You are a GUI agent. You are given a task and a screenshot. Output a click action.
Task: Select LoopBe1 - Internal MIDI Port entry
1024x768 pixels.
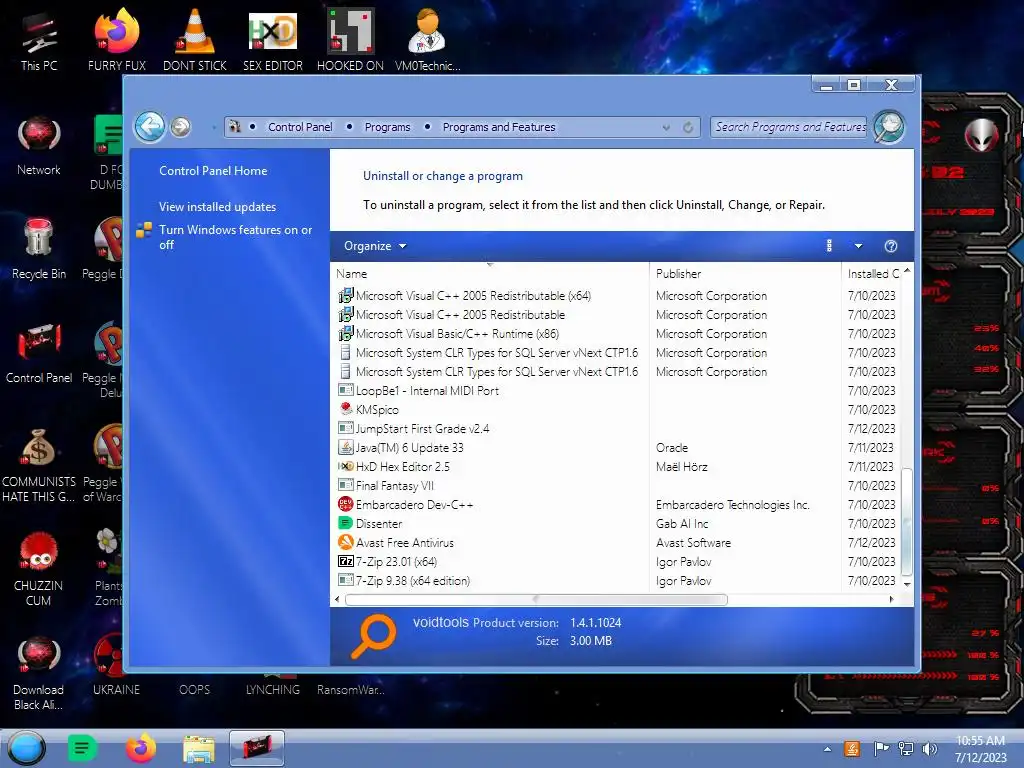[427, 391]
